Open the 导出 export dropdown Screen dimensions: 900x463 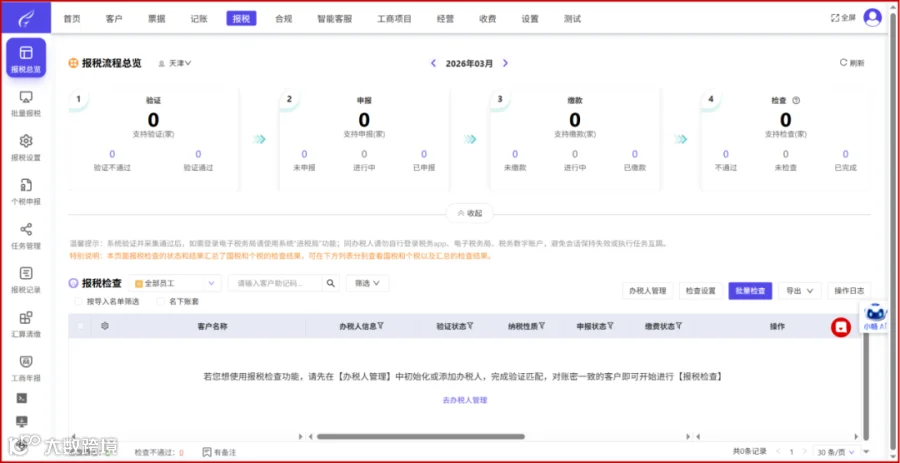pos(800,291)
